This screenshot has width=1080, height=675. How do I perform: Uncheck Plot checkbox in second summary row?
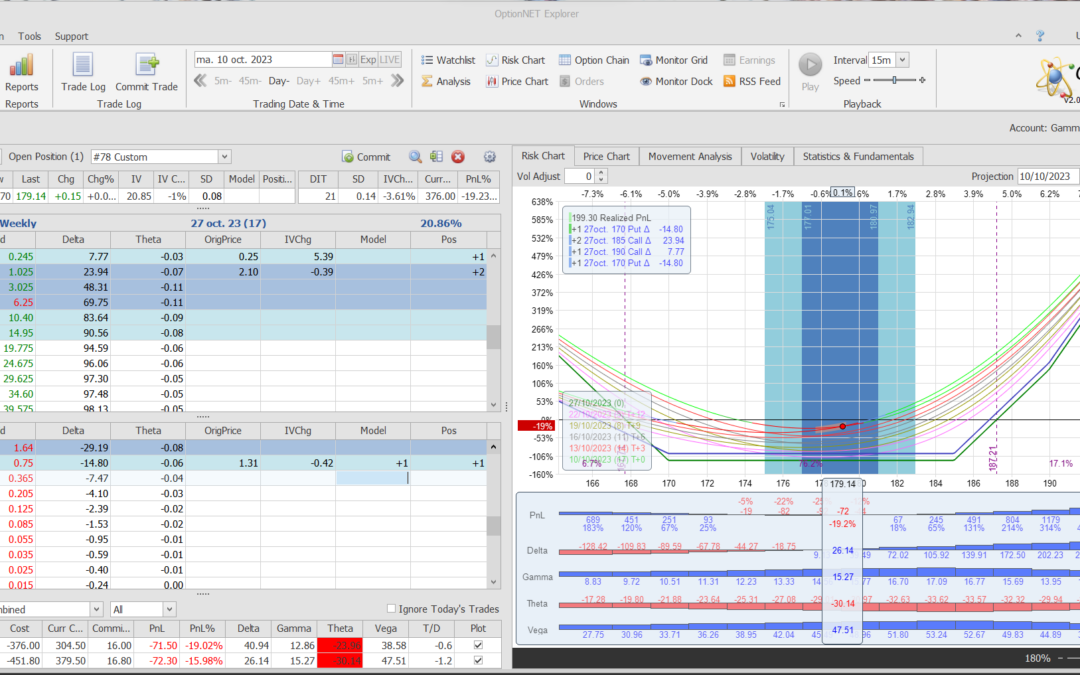(x=476, y=660)
